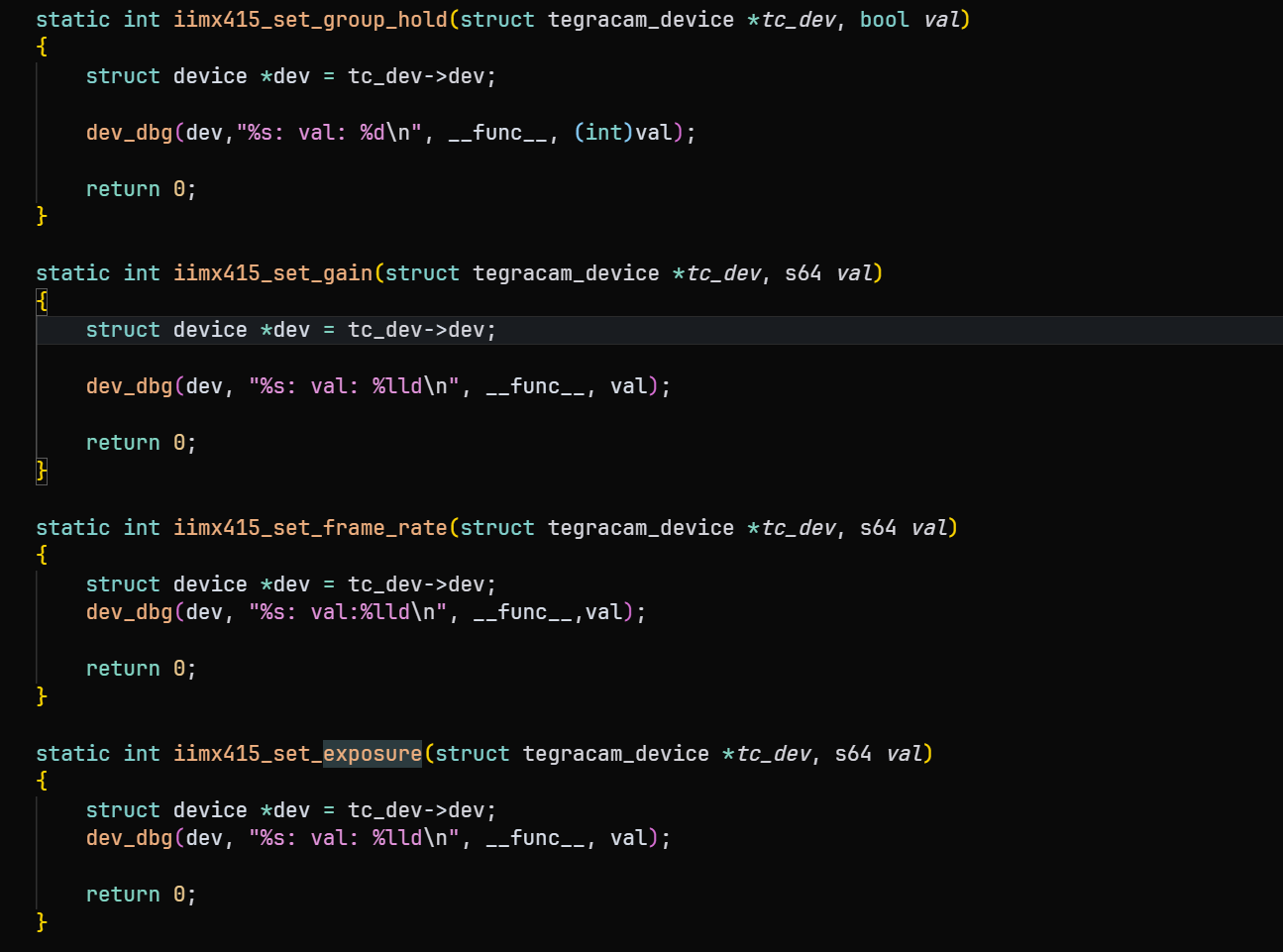This screenshot has height=952, width=1283.
Task: Click opening brace of iimx415_set_group_hold
Action: pyautogui.click(x=42, y=48)
